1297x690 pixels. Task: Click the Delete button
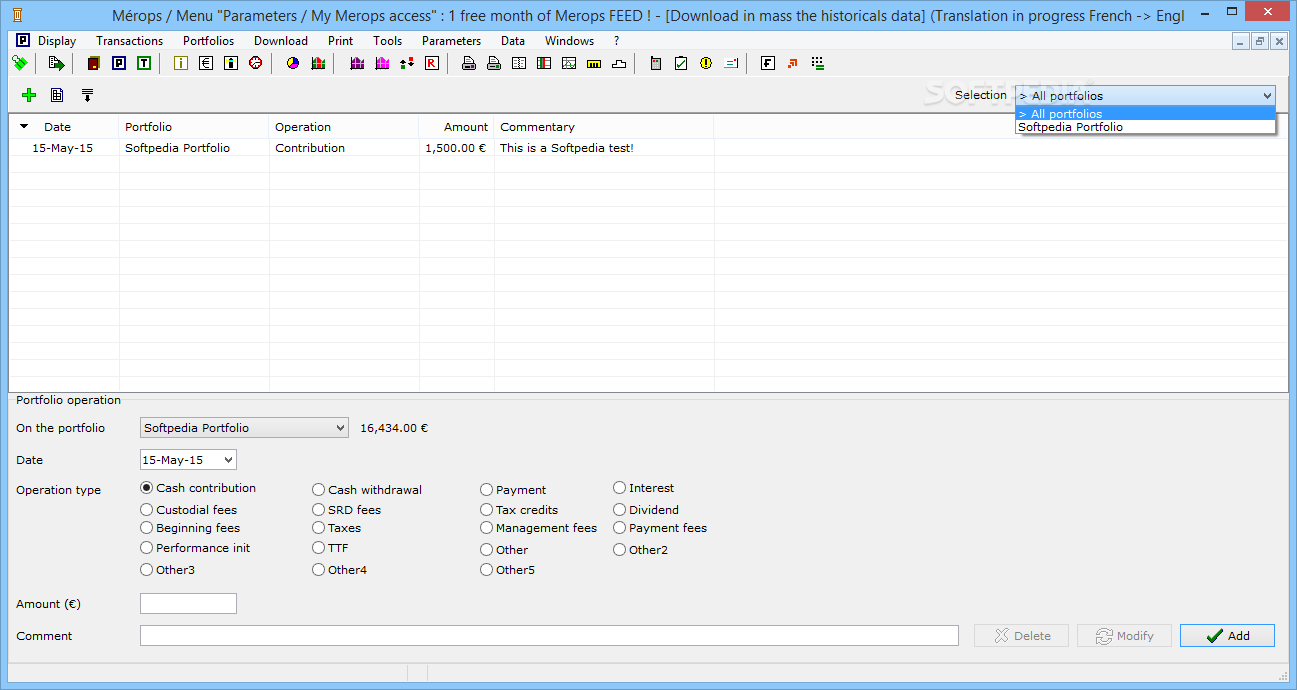[1021, 636]
